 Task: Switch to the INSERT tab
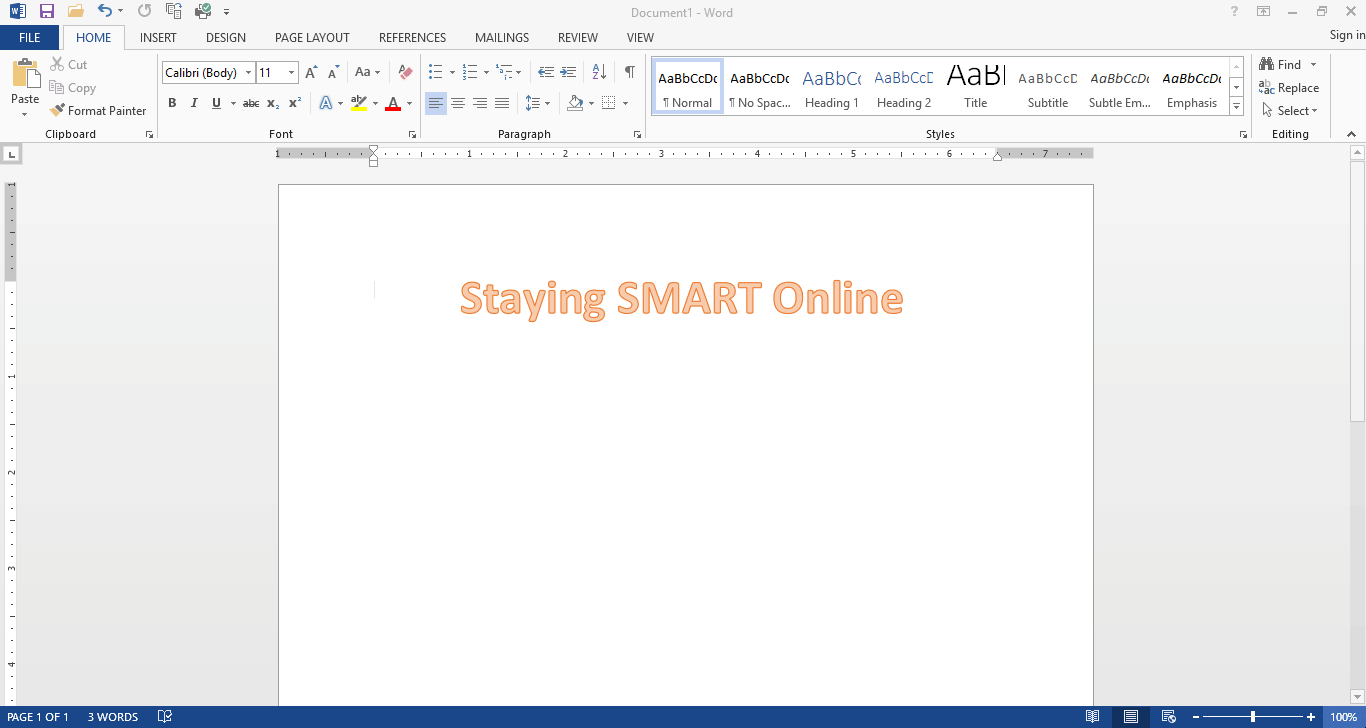tap(158, 38)
